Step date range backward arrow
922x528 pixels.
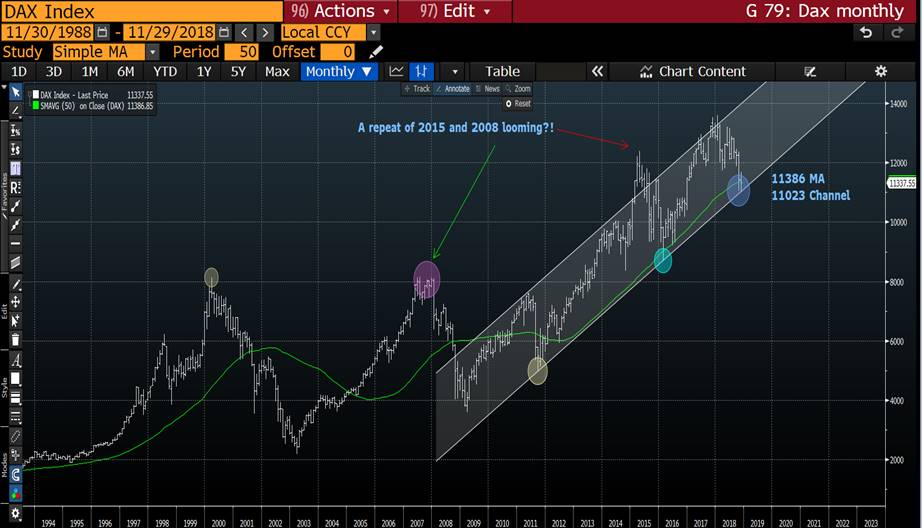(245, 32)
